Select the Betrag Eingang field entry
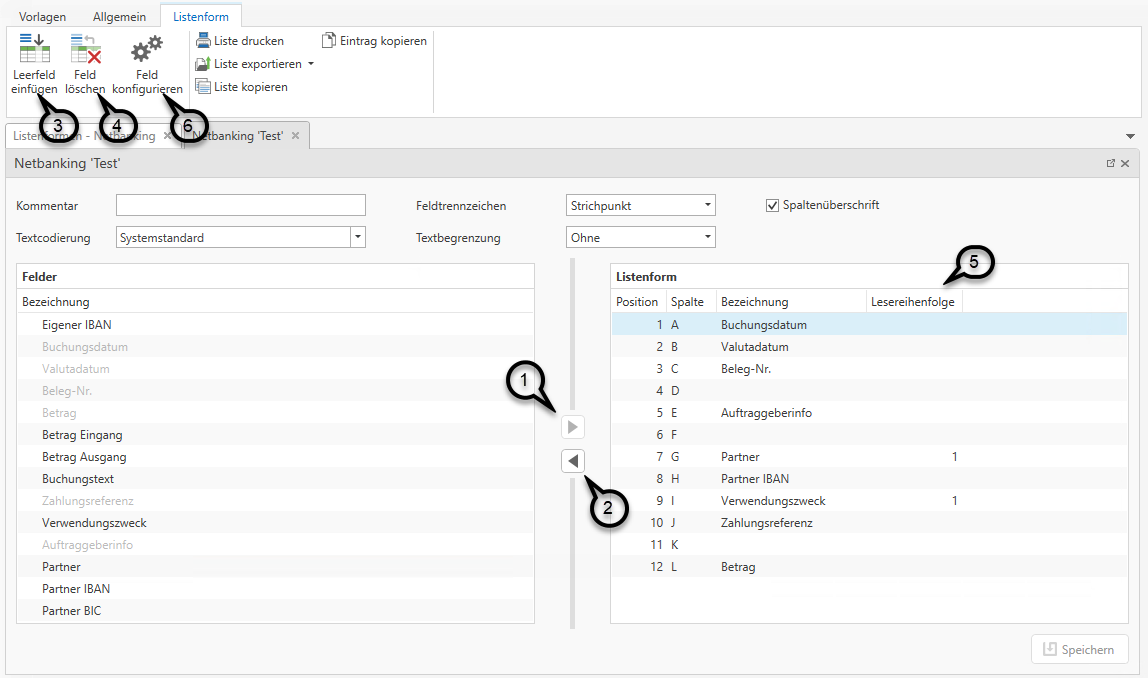This screenshot has height=678, width=1148. pyautogui.click(x=82, y=435)
